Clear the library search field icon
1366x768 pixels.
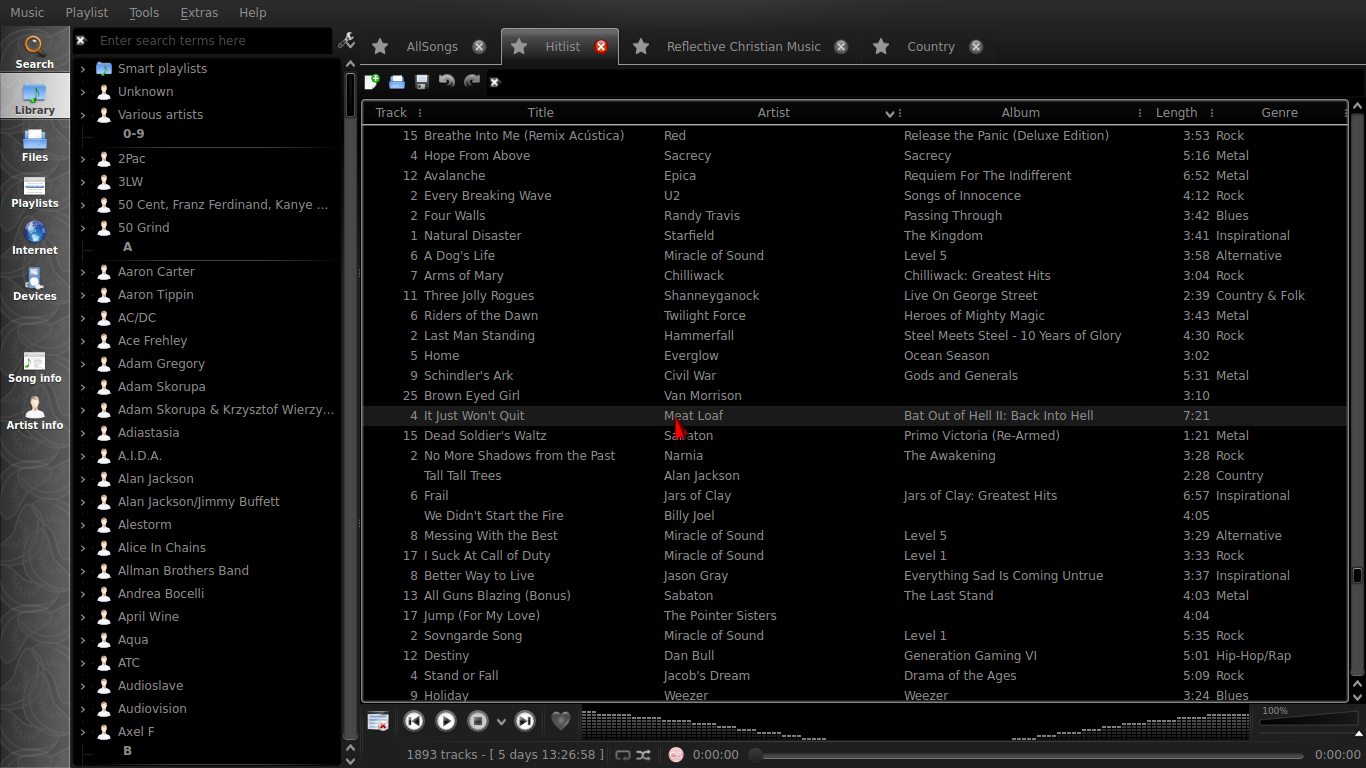81,41
